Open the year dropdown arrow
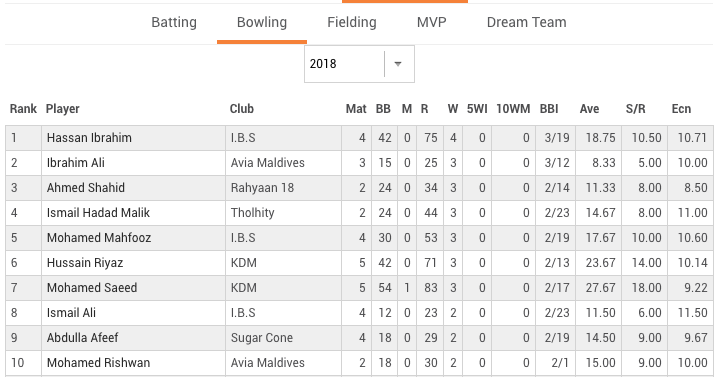The height and width of the screenshot is (377, 717). 398,64
